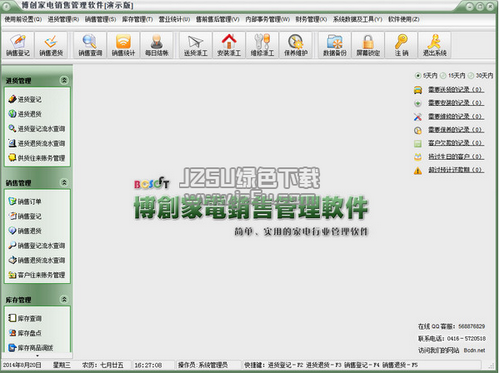
Task: Exit via the 退出系统 toolbar button
Action: pos(435,45)
